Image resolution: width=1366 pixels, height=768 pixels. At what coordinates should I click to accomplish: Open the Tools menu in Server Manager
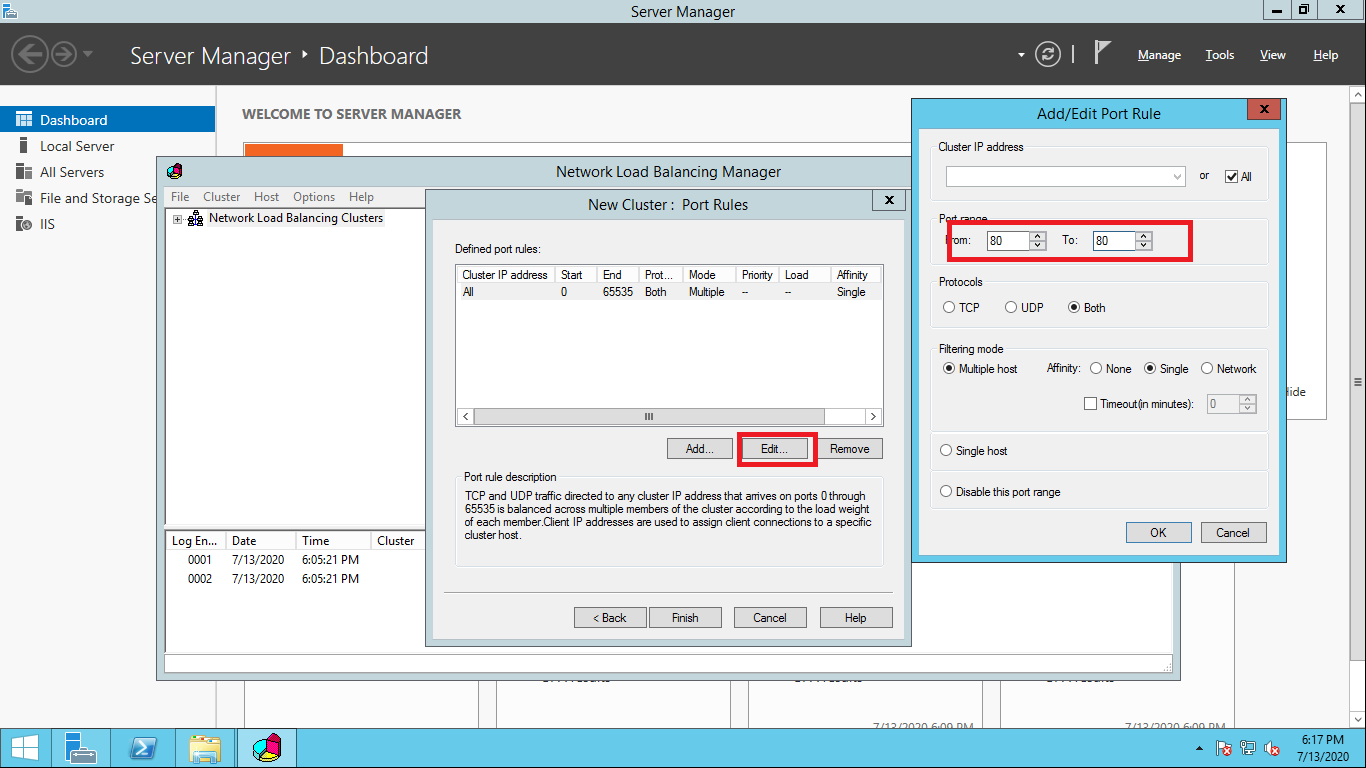point(1220,55)
